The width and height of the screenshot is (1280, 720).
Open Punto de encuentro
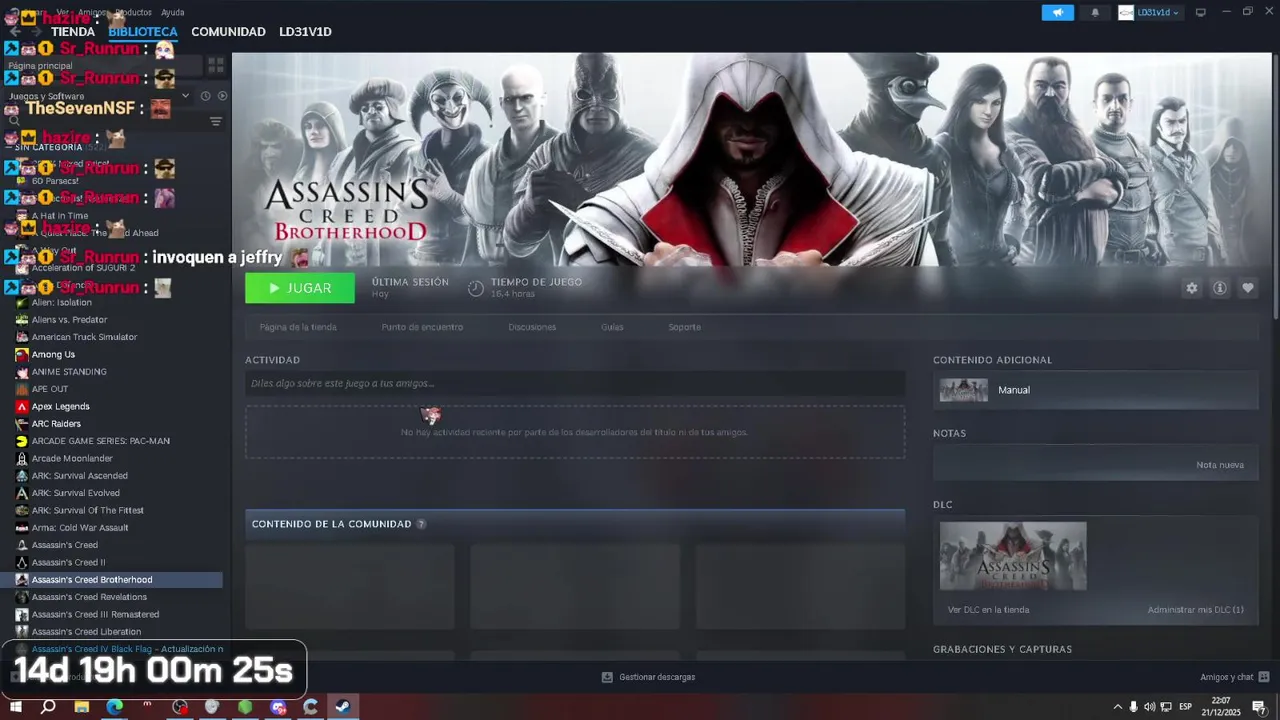[422, 327]
